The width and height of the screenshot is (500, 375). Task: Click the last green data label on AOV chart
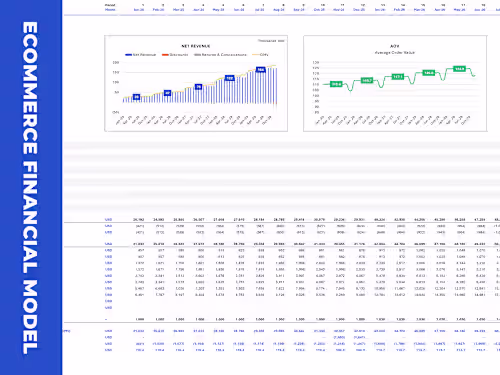pyautogui.click(x=459, y=69)
